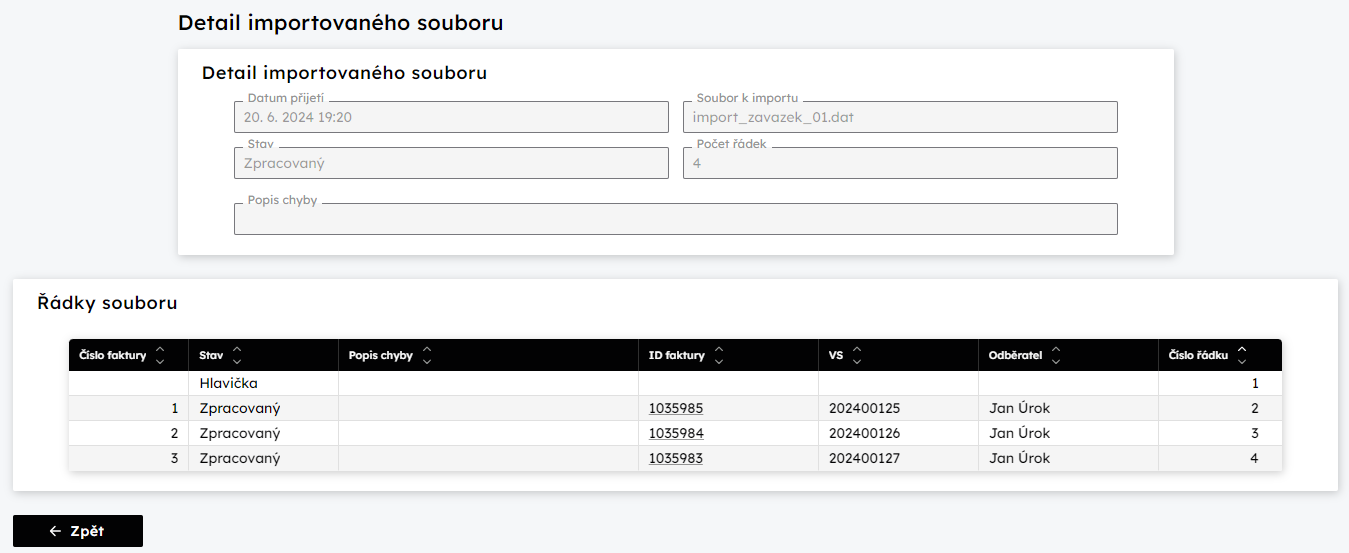The height and width of the screenshot is (553, 1349).
Task: Click the Soubor k importu field
Action: pos(900,117)
